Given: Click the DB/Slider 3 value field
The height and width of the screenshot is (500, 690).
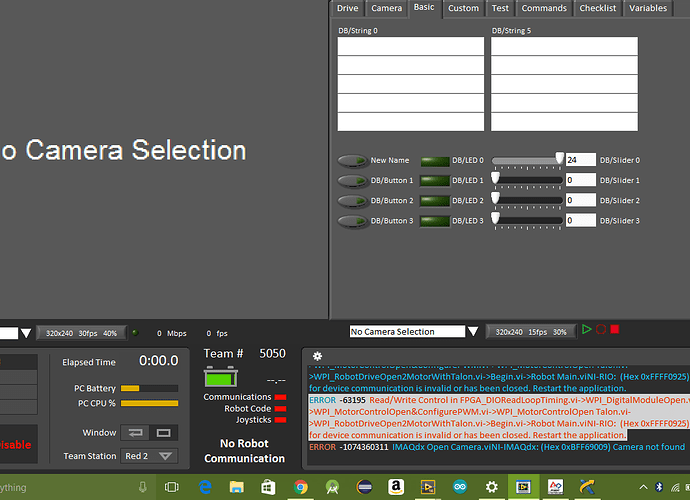Looking at the screenshot, I should (x=580, y=220).
